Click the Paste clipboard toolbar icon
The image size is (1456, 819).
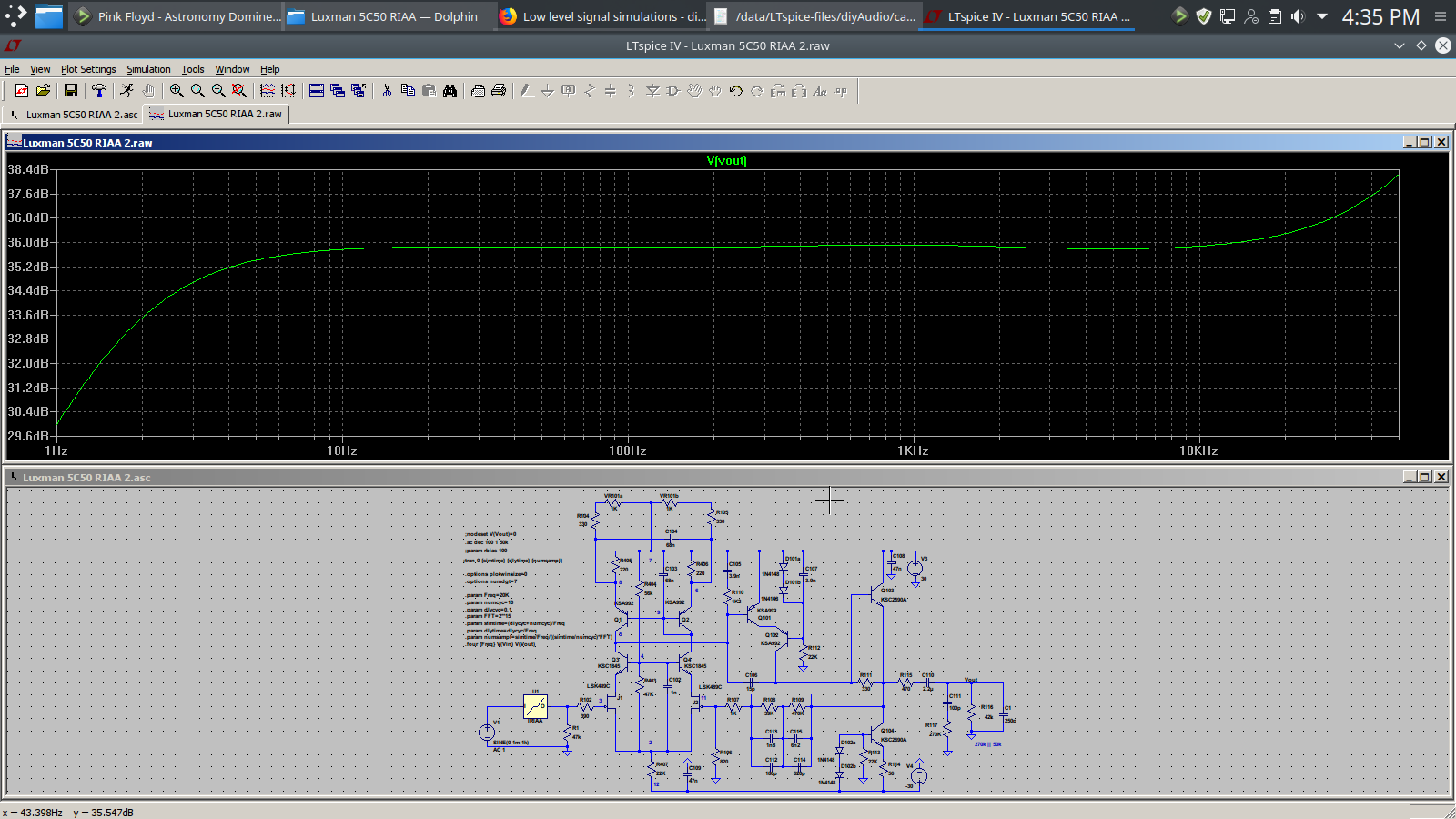pyautogui.click(x=429, y=90)
